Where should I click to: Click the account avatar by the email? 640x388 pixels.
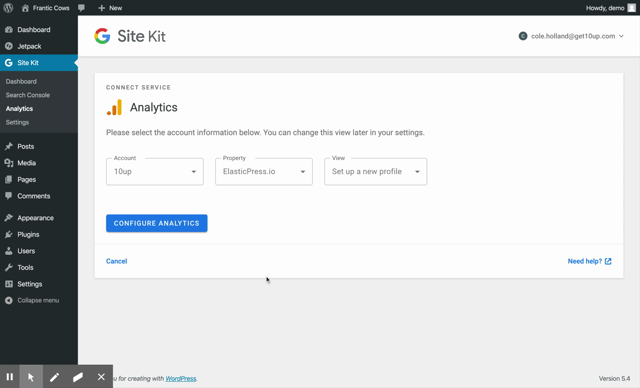coord(523,36)
